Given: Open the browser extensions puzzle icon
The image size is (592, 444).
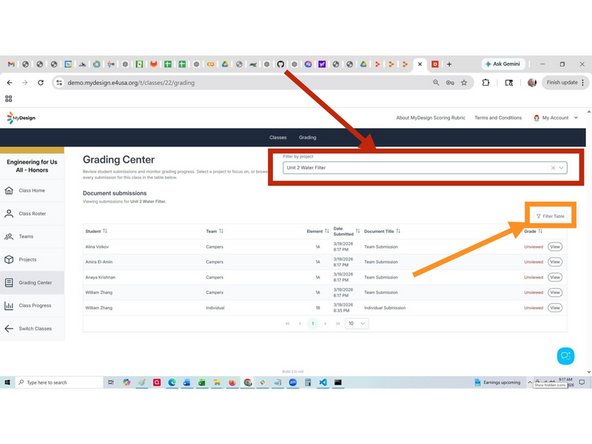Looking at the screenshot, I should click(x=486, y=83).
